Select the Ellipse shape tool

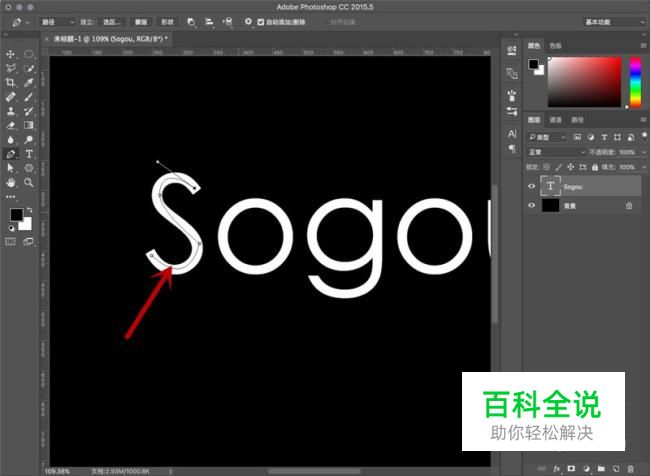tap(29, 168)
